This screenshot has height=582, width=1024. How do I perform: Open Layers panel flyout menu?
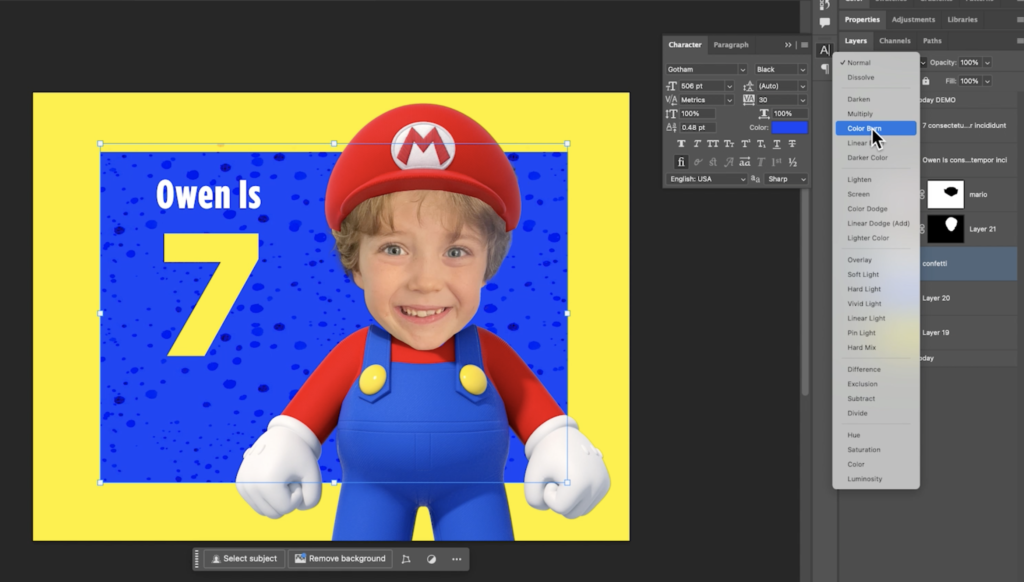tap(1019, 40)
